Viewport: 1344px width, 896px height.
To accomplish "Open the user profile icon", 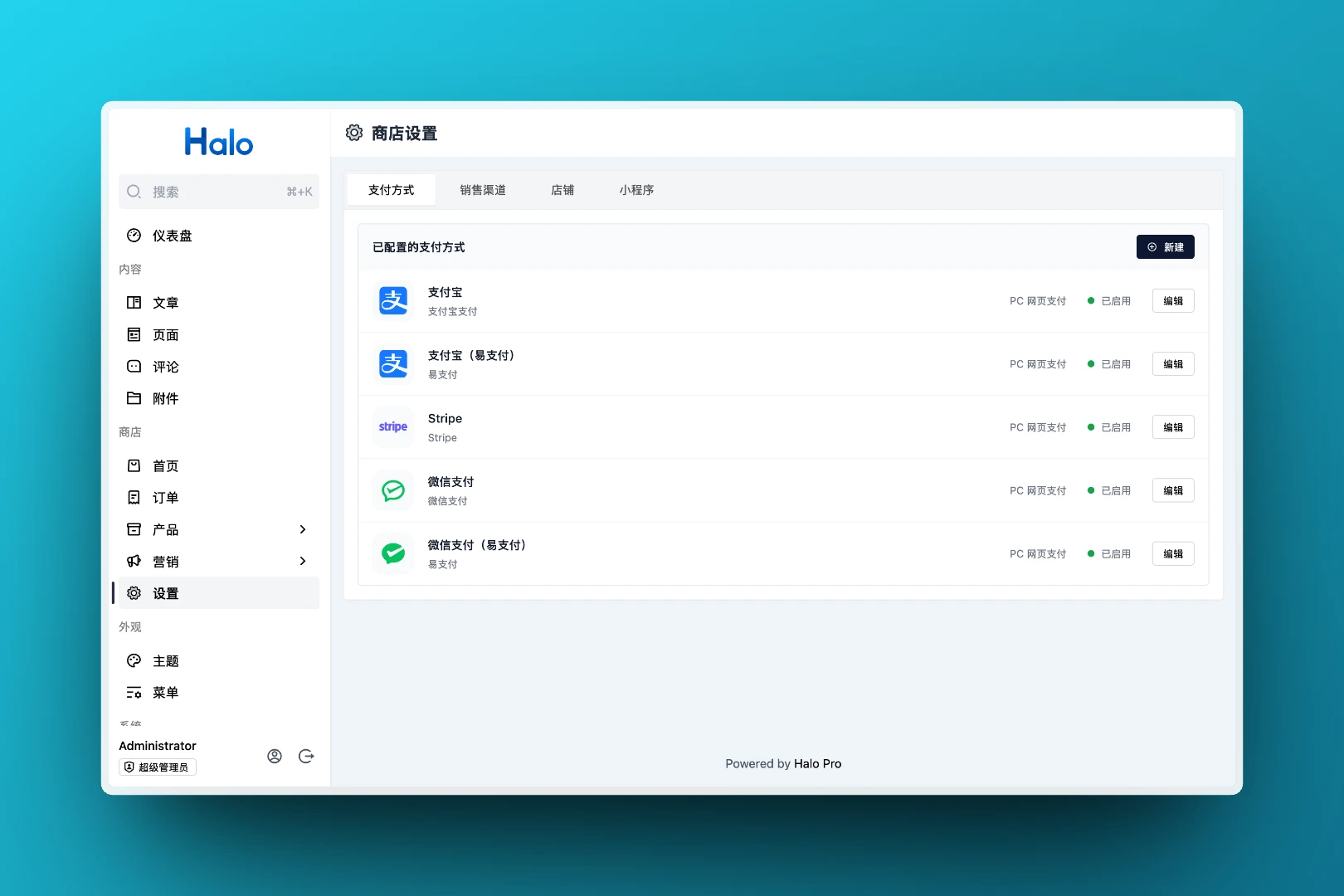I will click(275, 756).
